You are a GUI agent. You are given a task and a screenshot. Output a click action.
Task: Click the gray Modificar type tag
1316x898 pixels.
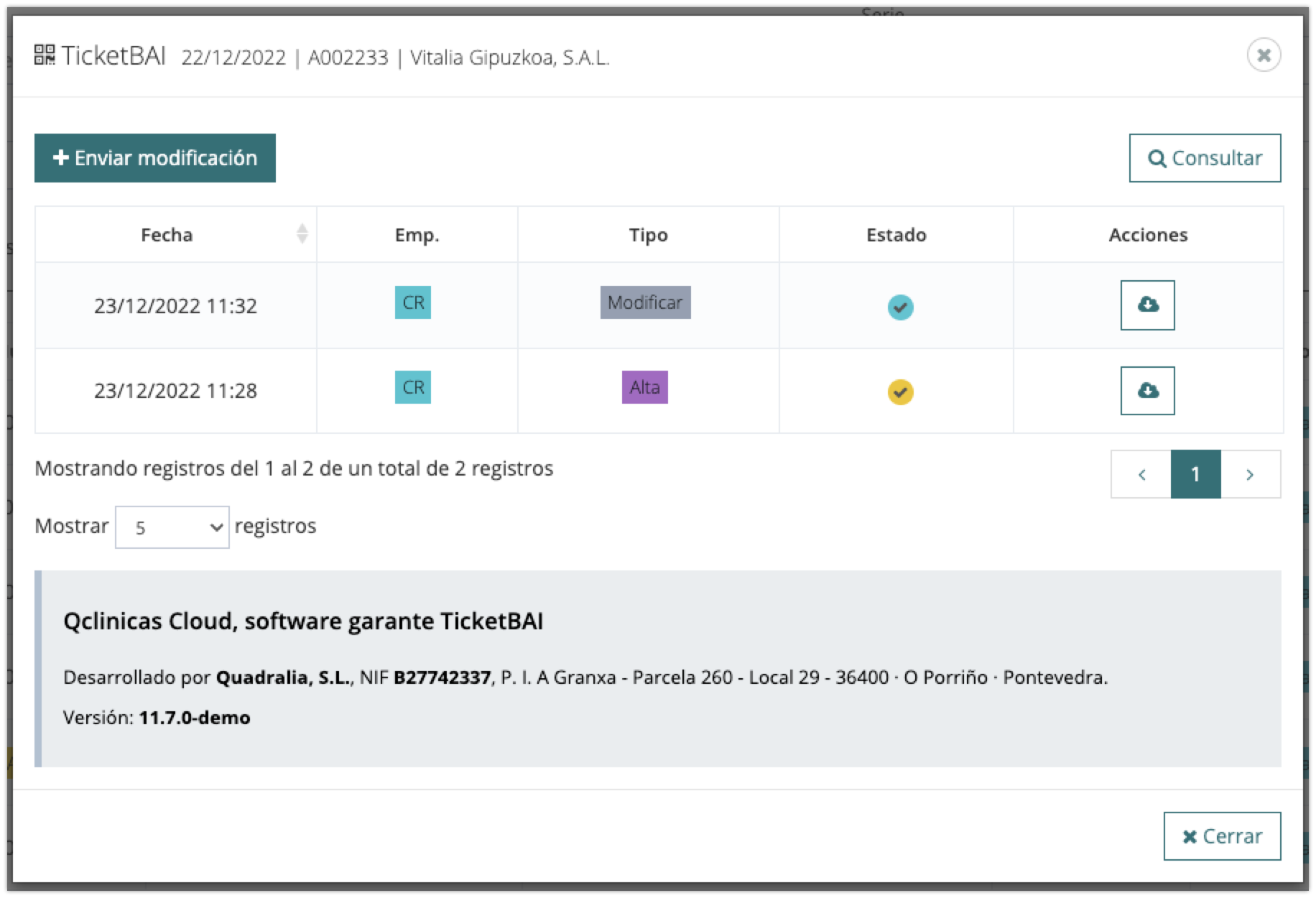pos(645,303)
